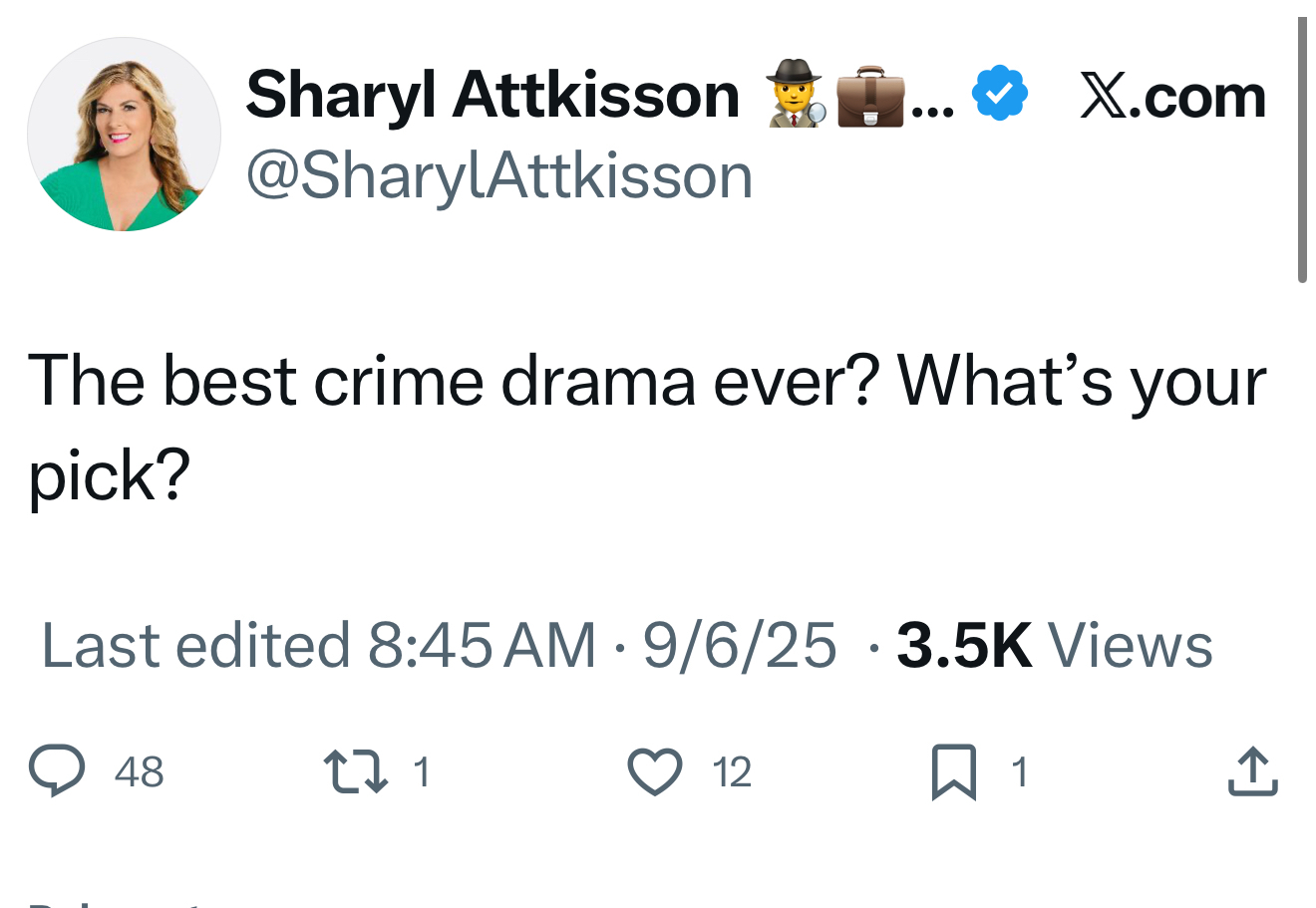
Task: Click the vertical scrollbar on the right edge
Action: pyautogui.click(x=1301, y=150)
